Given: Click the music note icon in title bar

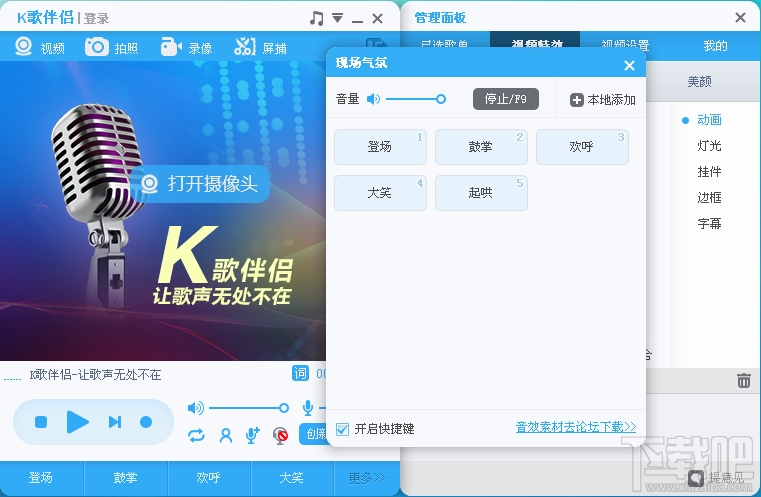Looking at the screenshot, I should click(316, 18).
